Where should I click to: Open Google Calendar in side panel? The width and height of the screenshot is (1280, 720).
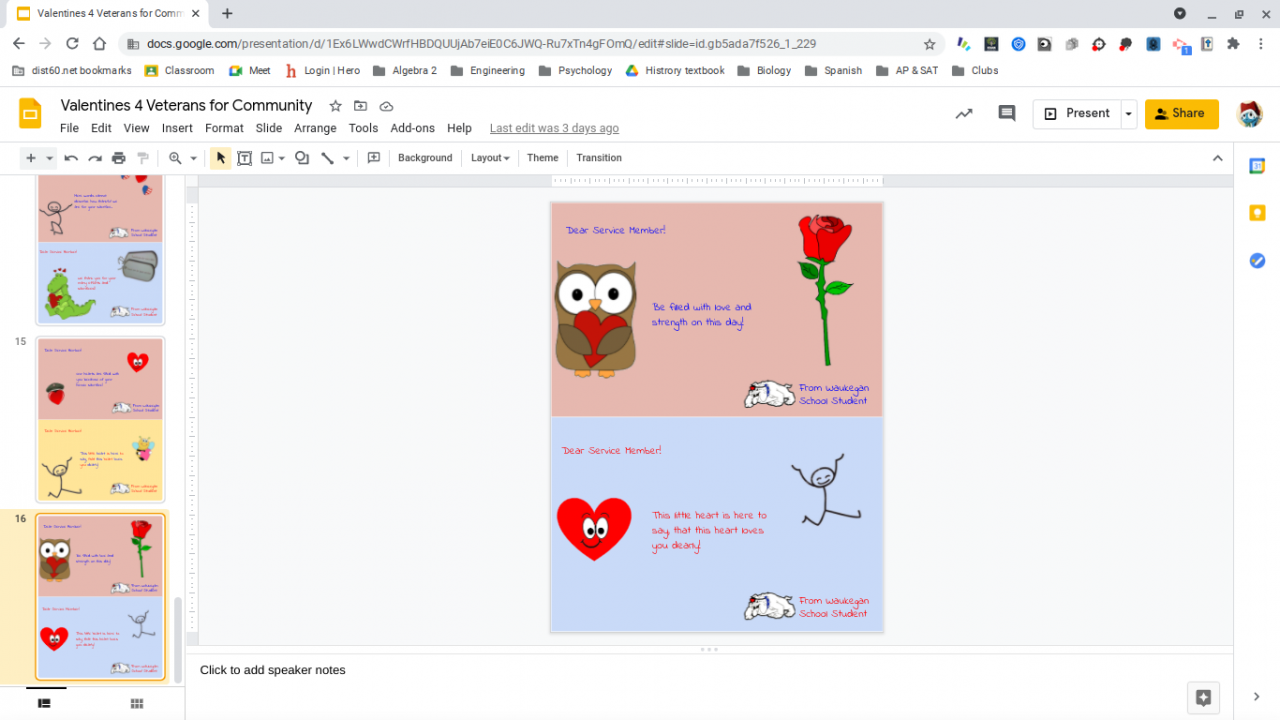[x=1257, y=166]
